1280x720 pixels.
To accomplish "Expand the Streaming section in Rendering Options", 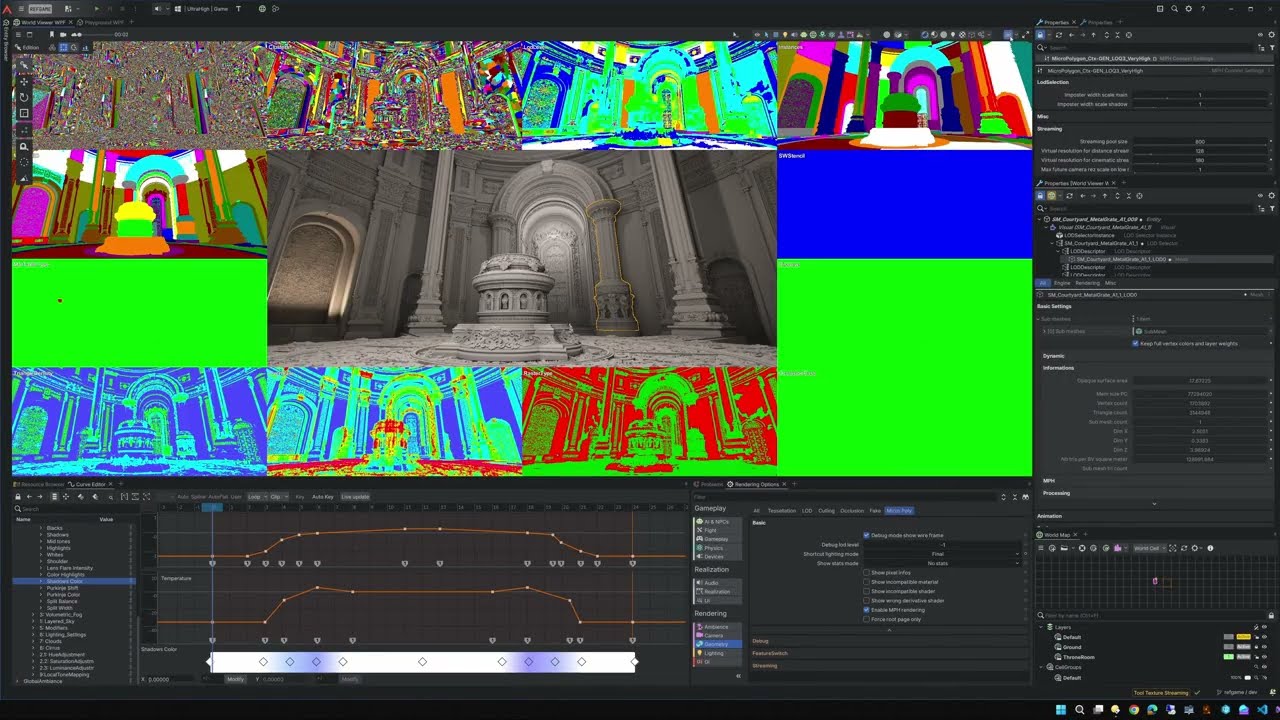I will [x=888, y=665].
